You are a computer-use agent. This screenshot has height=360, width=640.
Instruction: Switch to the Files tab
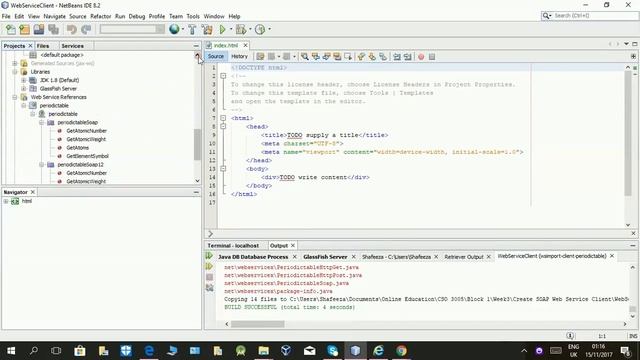(43, 46)
